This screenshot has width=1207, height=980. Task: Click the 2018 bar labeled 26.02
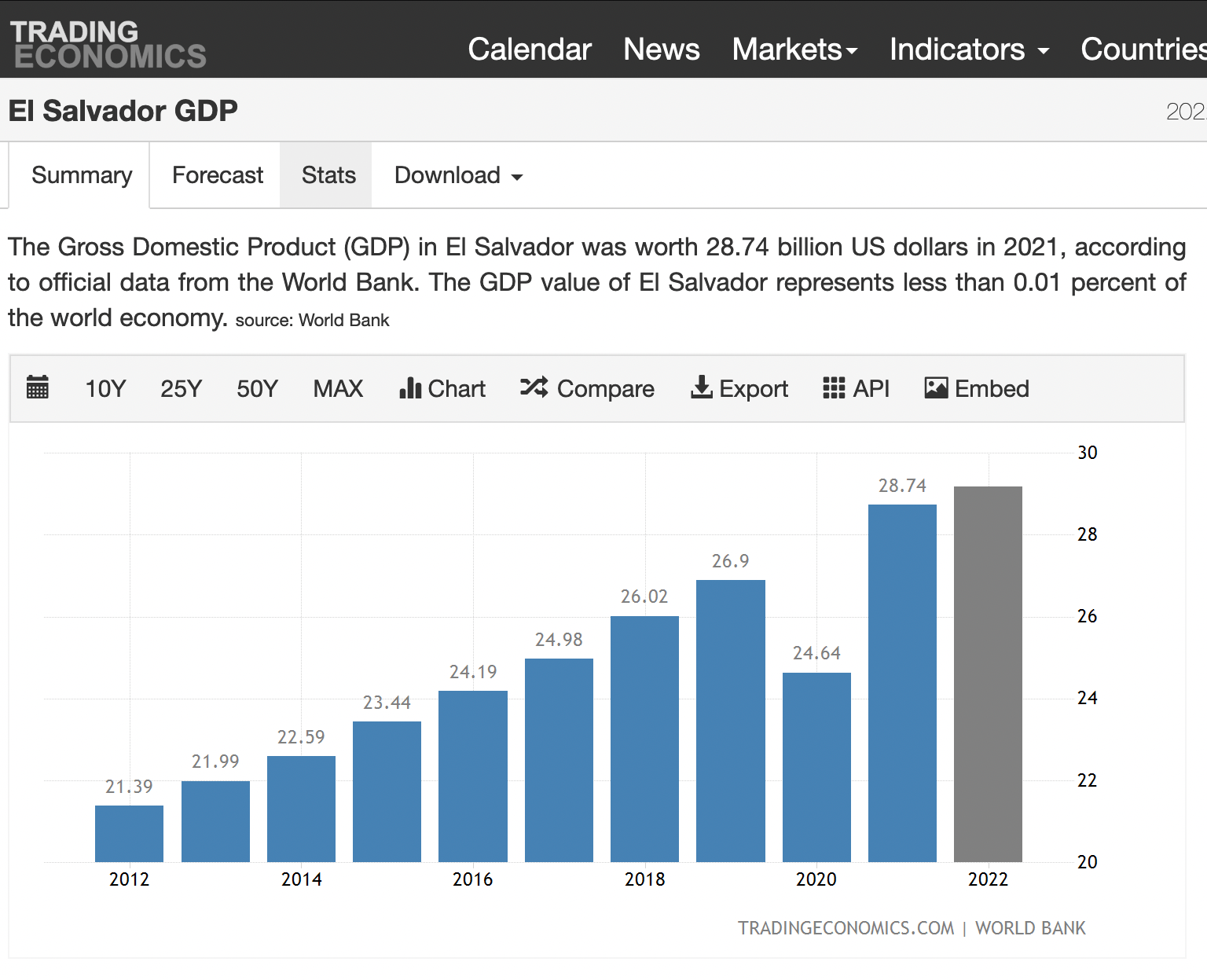point(644,739)
